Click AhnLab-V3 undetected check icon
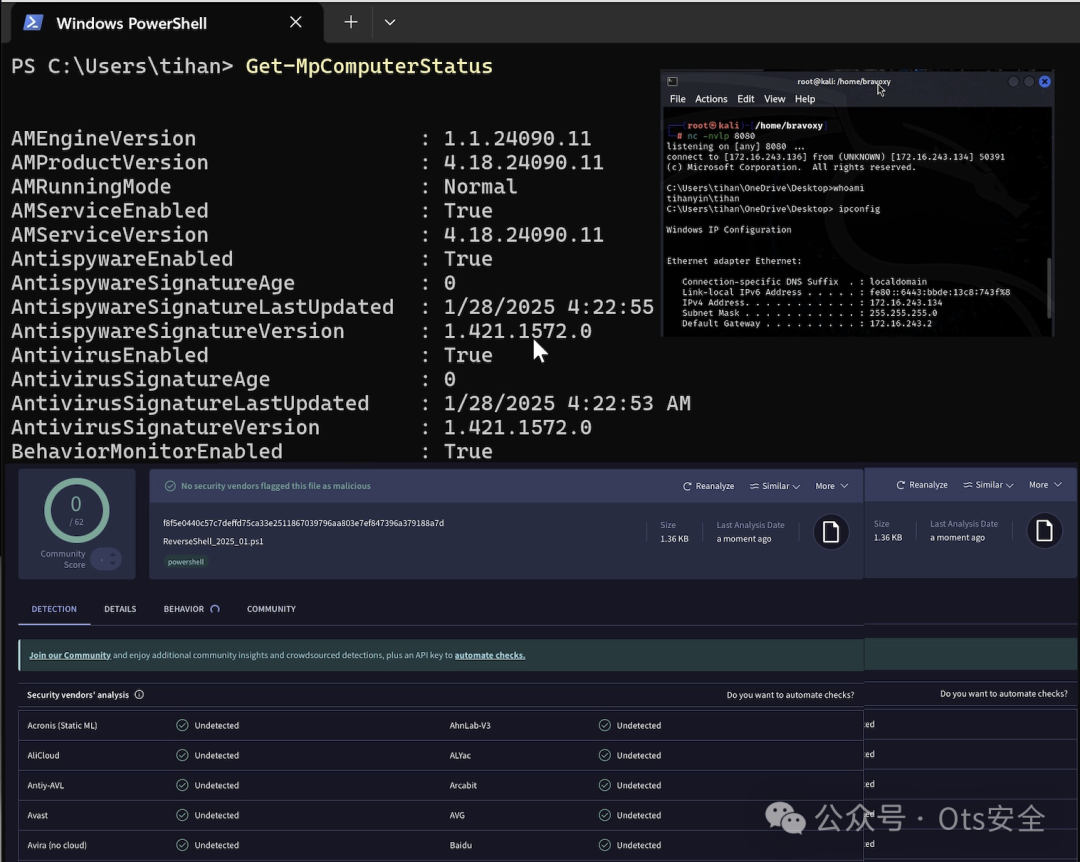The width and height of the screenshot is (1080, 862). point(605,725)
